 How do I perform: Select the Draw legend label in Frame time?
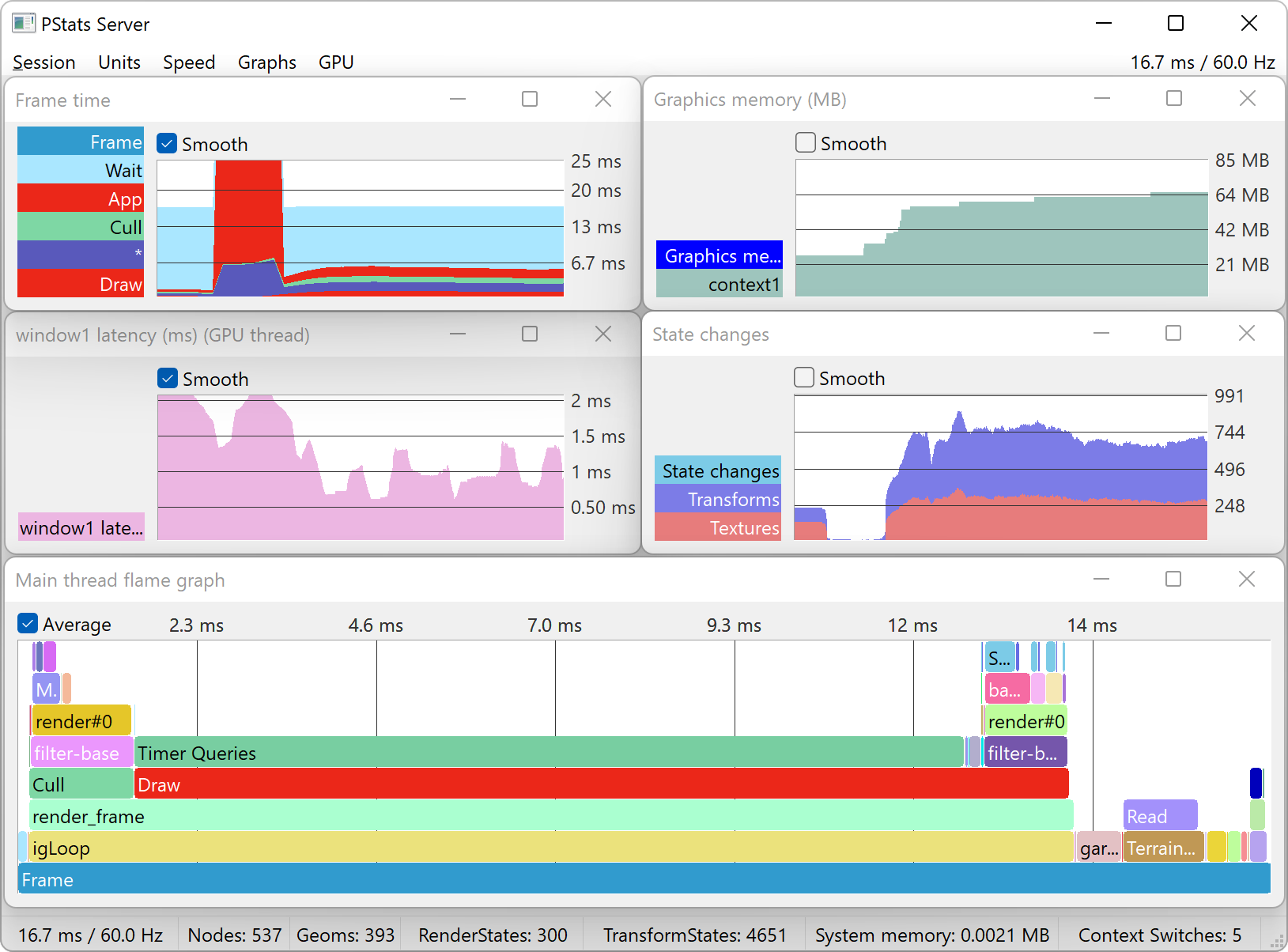[x=81, y=284]
